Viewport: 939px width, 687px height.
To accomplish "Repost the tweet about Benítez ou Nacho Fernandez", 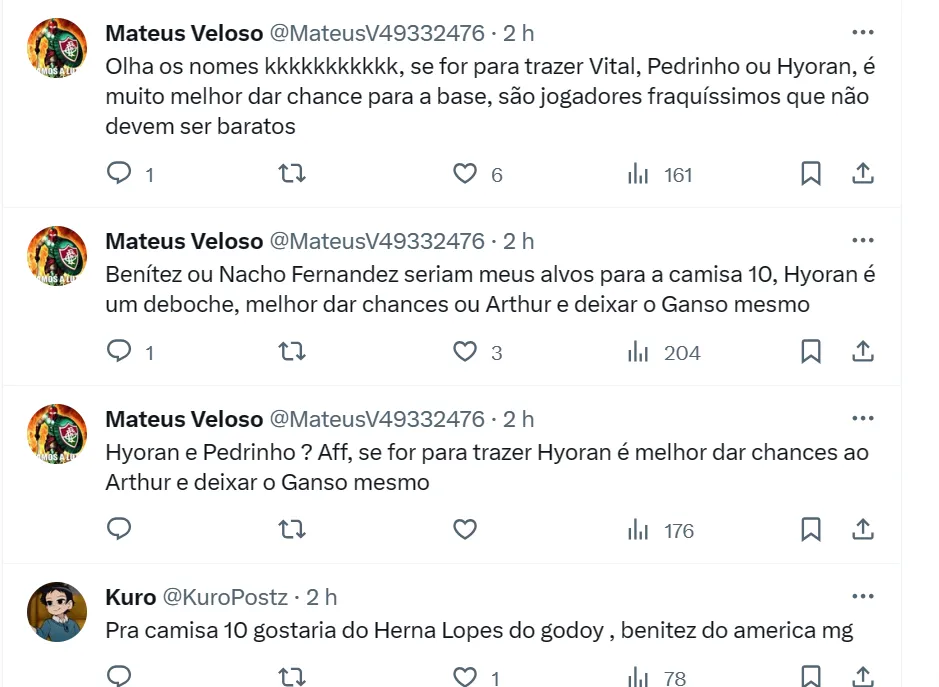I will click(x=291, y=352).
